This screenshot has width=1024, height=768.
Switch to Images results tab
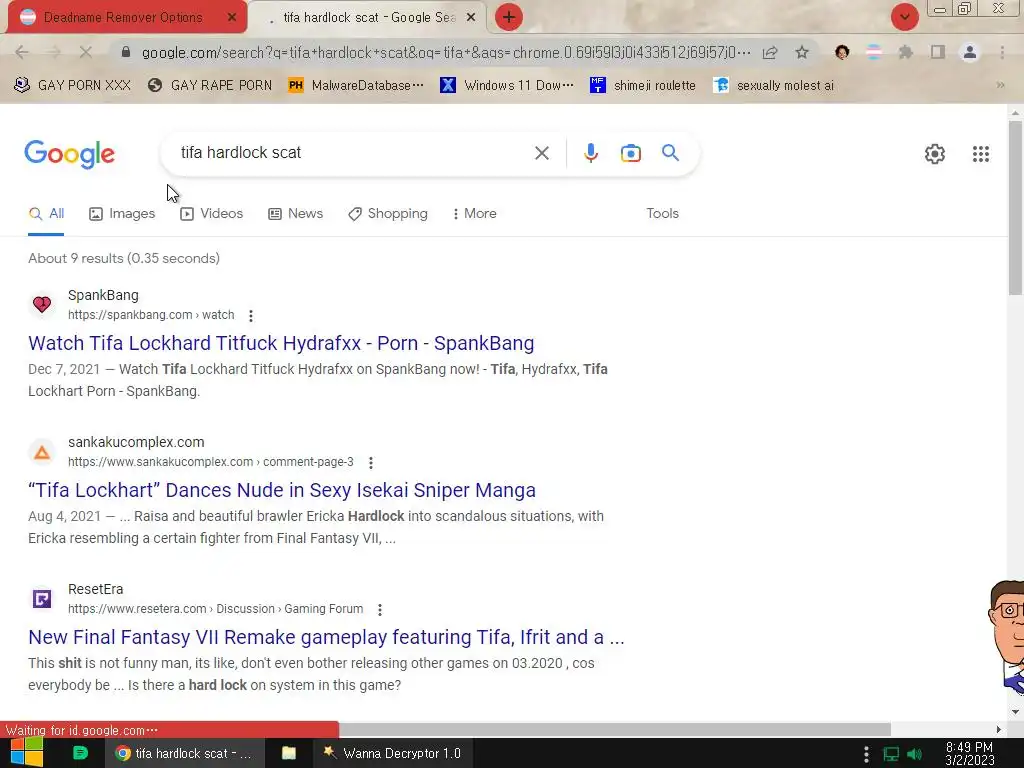pos(122,214)
